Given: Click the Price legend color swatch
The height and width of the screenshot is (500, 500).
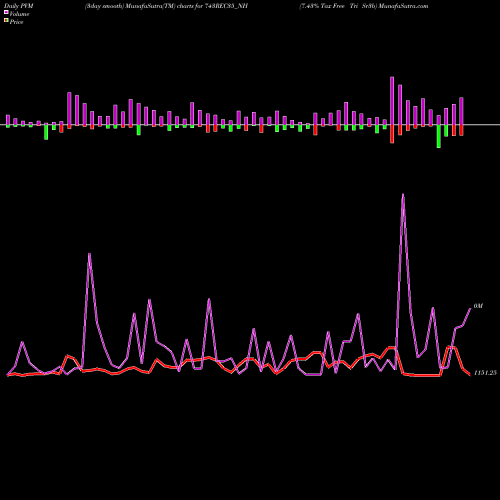Looking at the screenshot, I should 6,21.
